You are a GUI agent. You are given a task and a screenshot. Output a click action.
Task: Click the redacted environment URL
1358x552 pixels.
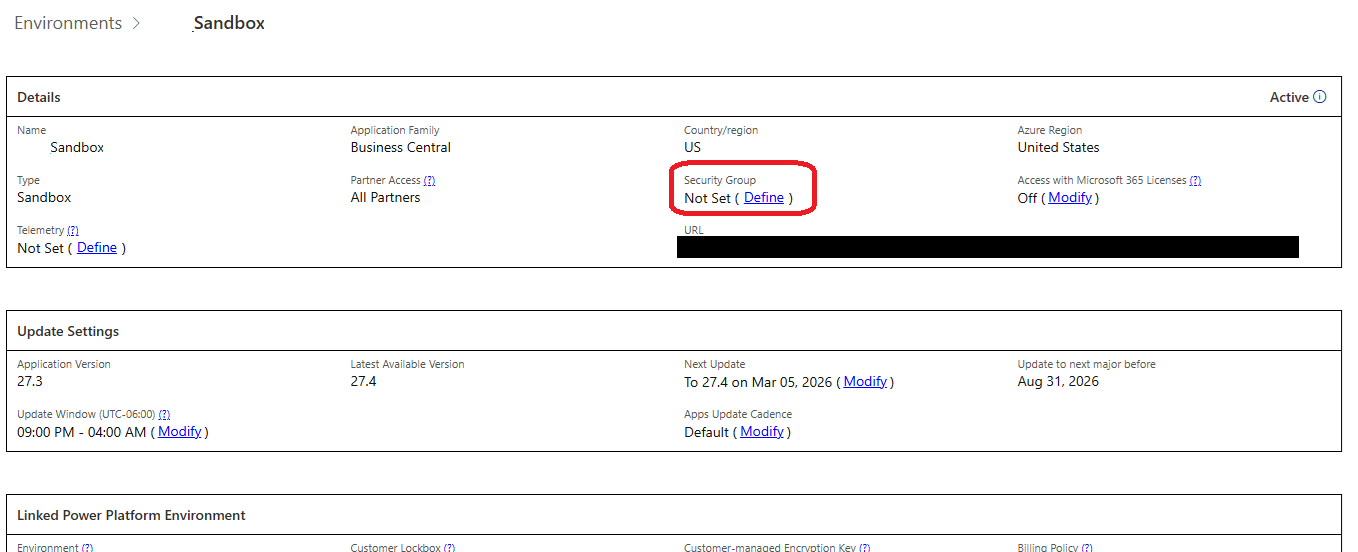tap(987, 247)
